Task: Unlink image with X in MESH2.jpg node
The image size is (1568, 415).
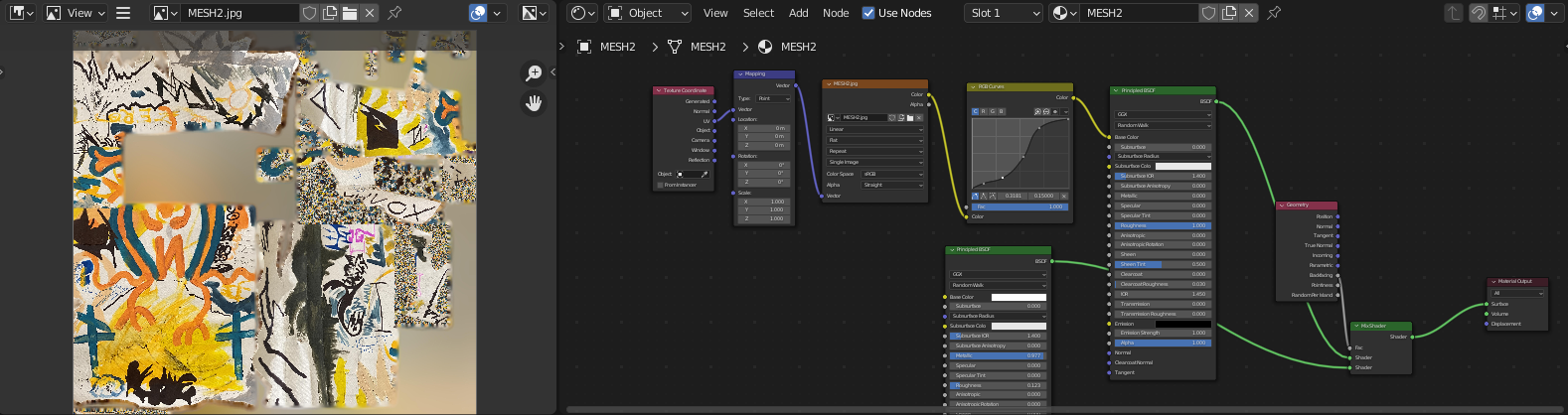Action: point(918,117)
